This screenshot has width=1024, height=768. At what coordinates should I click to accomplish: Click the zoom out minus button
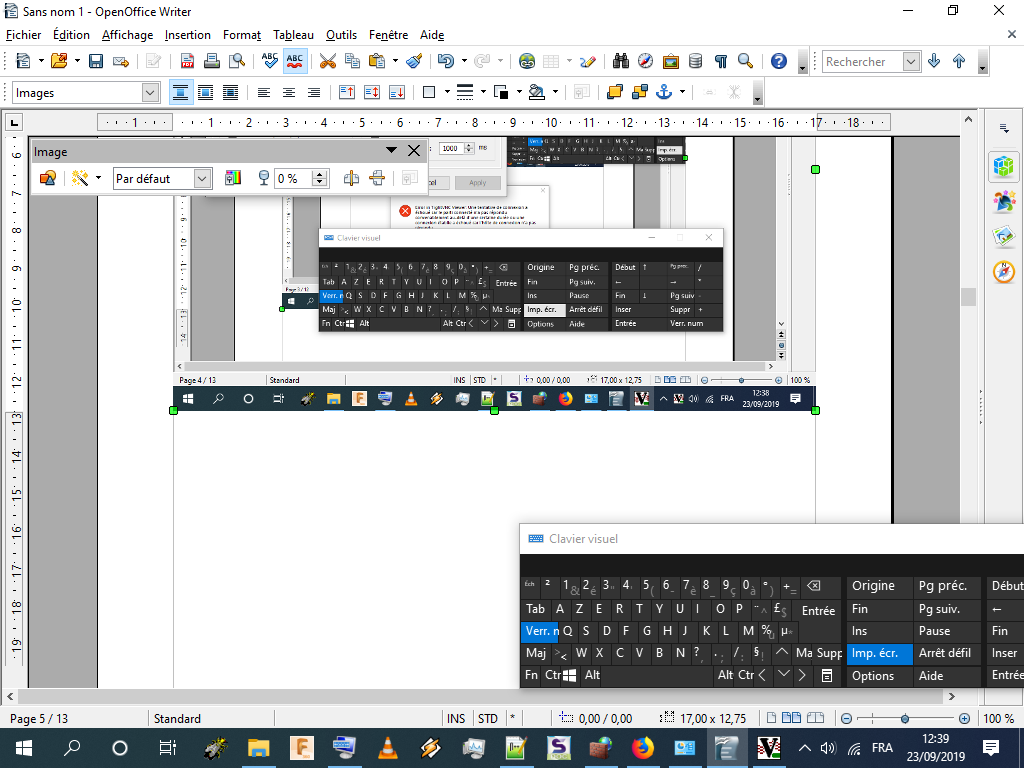(846, 718)
